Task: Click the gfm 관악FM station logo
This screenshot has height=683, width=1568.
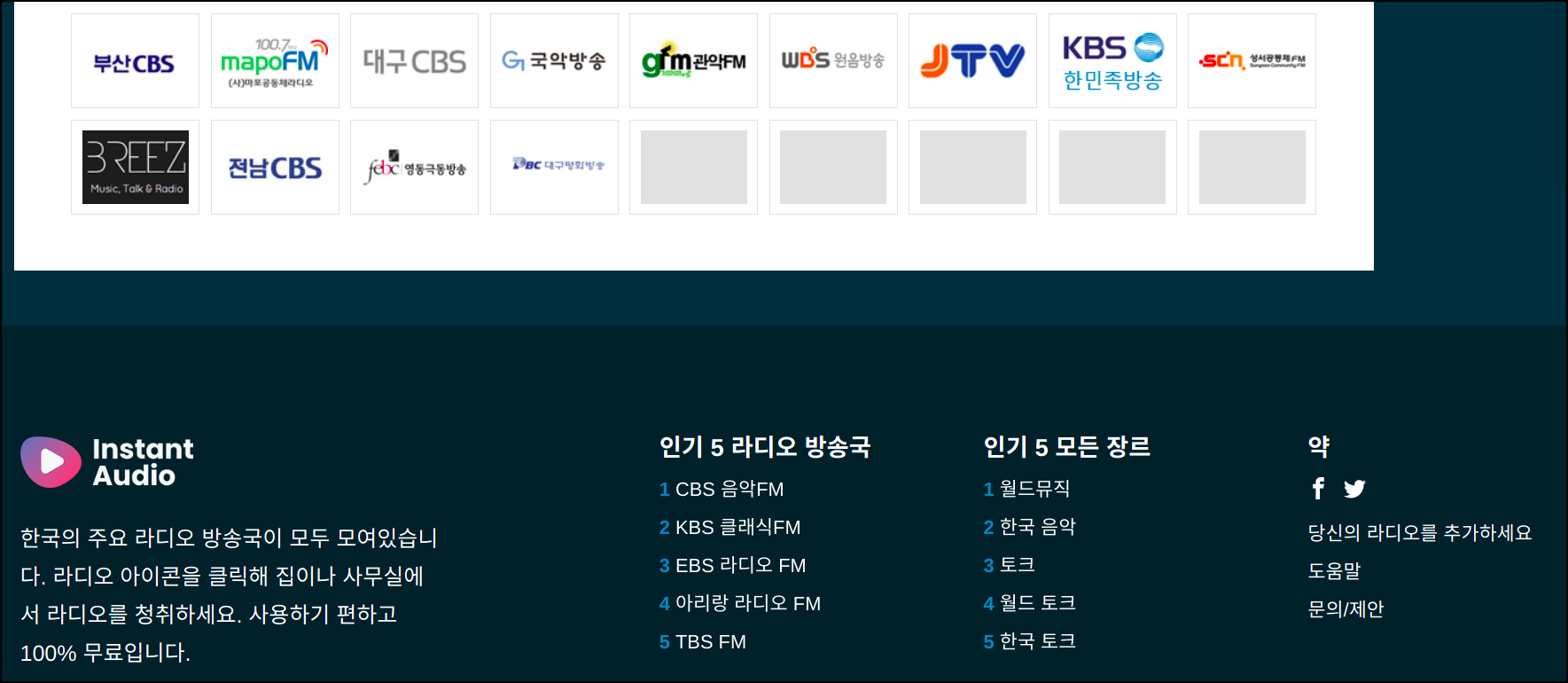Action: 693,60
